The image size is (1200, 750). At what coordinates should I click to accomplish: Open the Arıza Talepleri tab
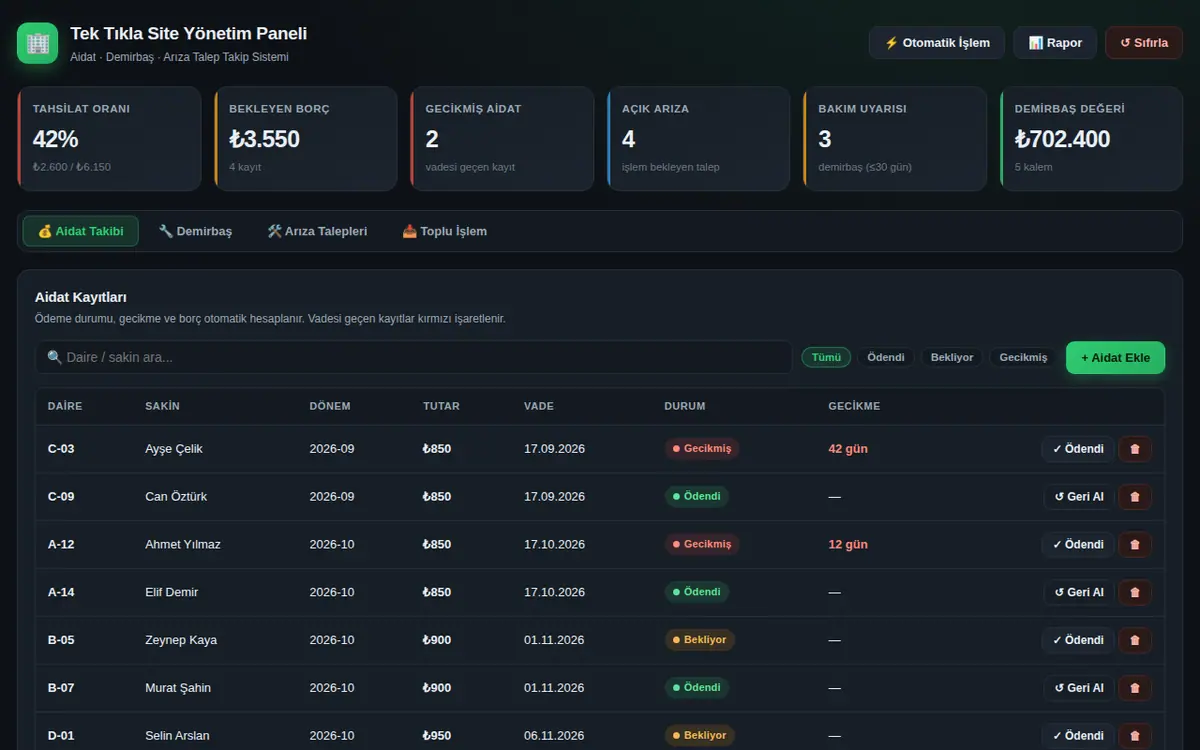(x=317, y=231)
